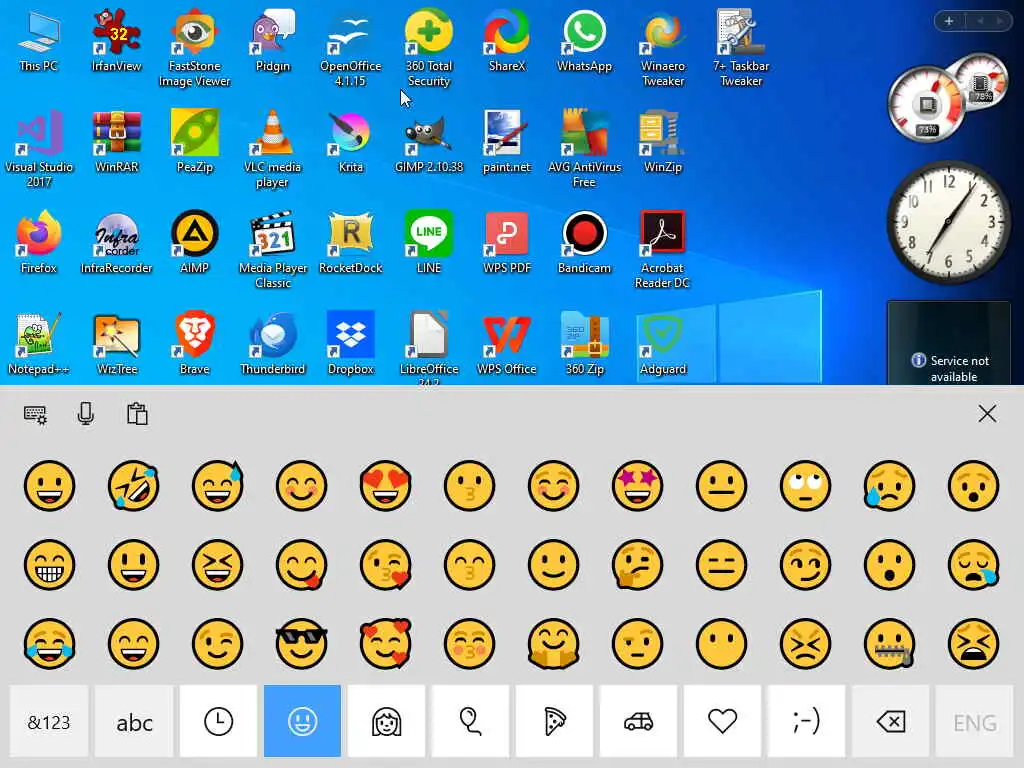Tap the backspace key
Screen dimensions: 1024x768
click(891, 722)
